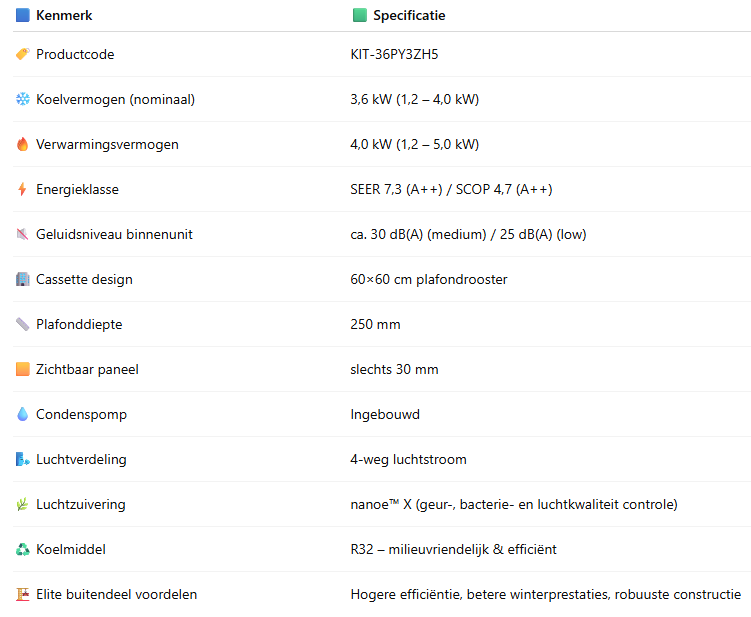The image size is (751, 617).
Task: Click the orange square beside Zichtbaar paneel
Action: [x=23, y=369]
